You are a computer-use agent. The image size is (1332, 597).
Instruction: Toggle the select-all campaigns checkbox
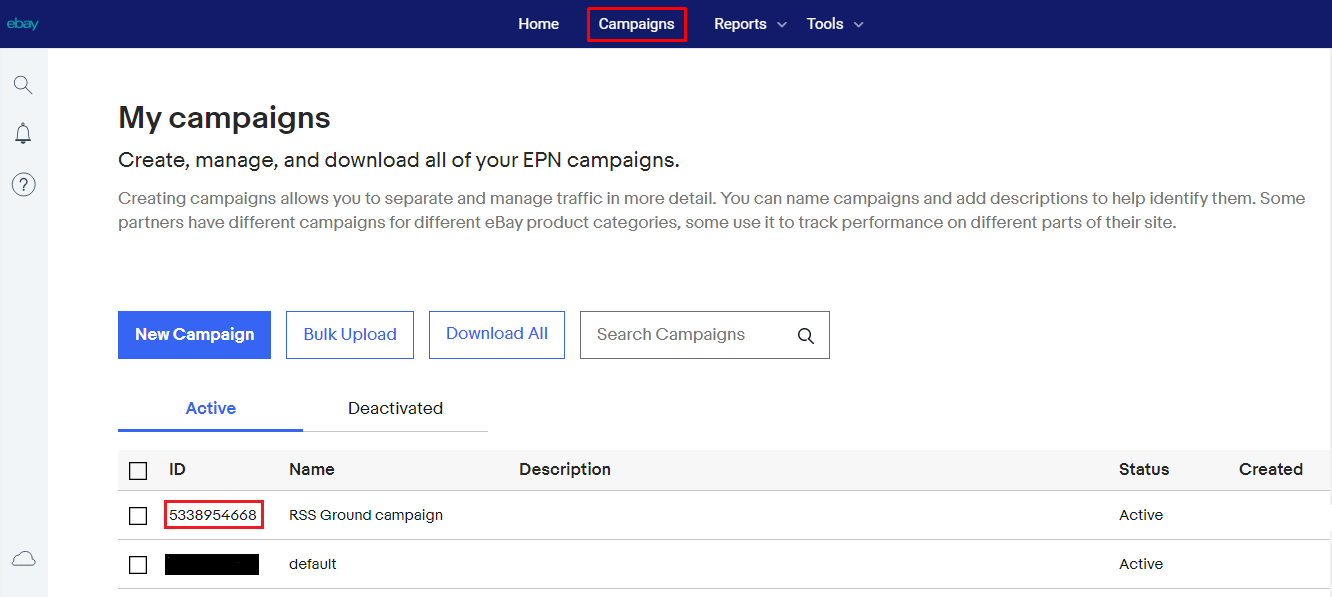click(x=138, y=470)
